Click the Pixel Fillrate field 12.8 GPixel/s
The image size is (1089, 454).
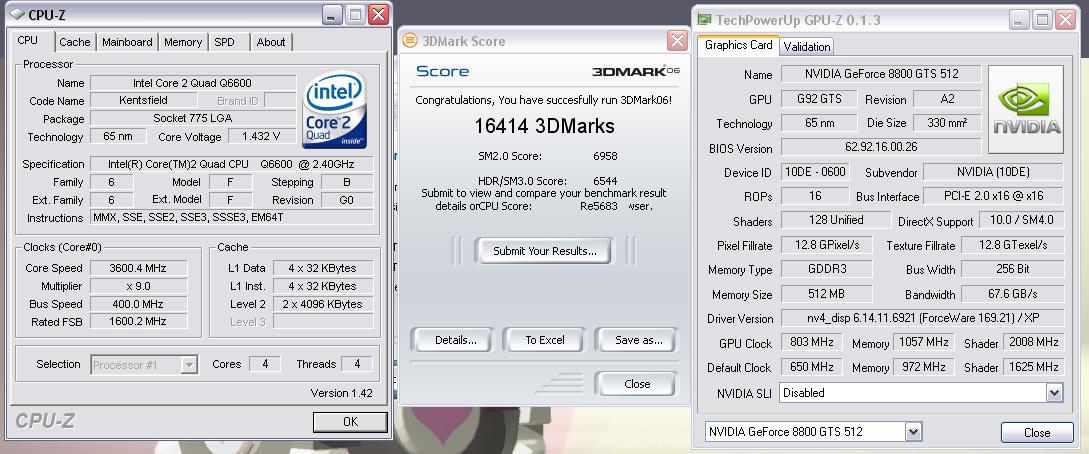pos(826,245)
